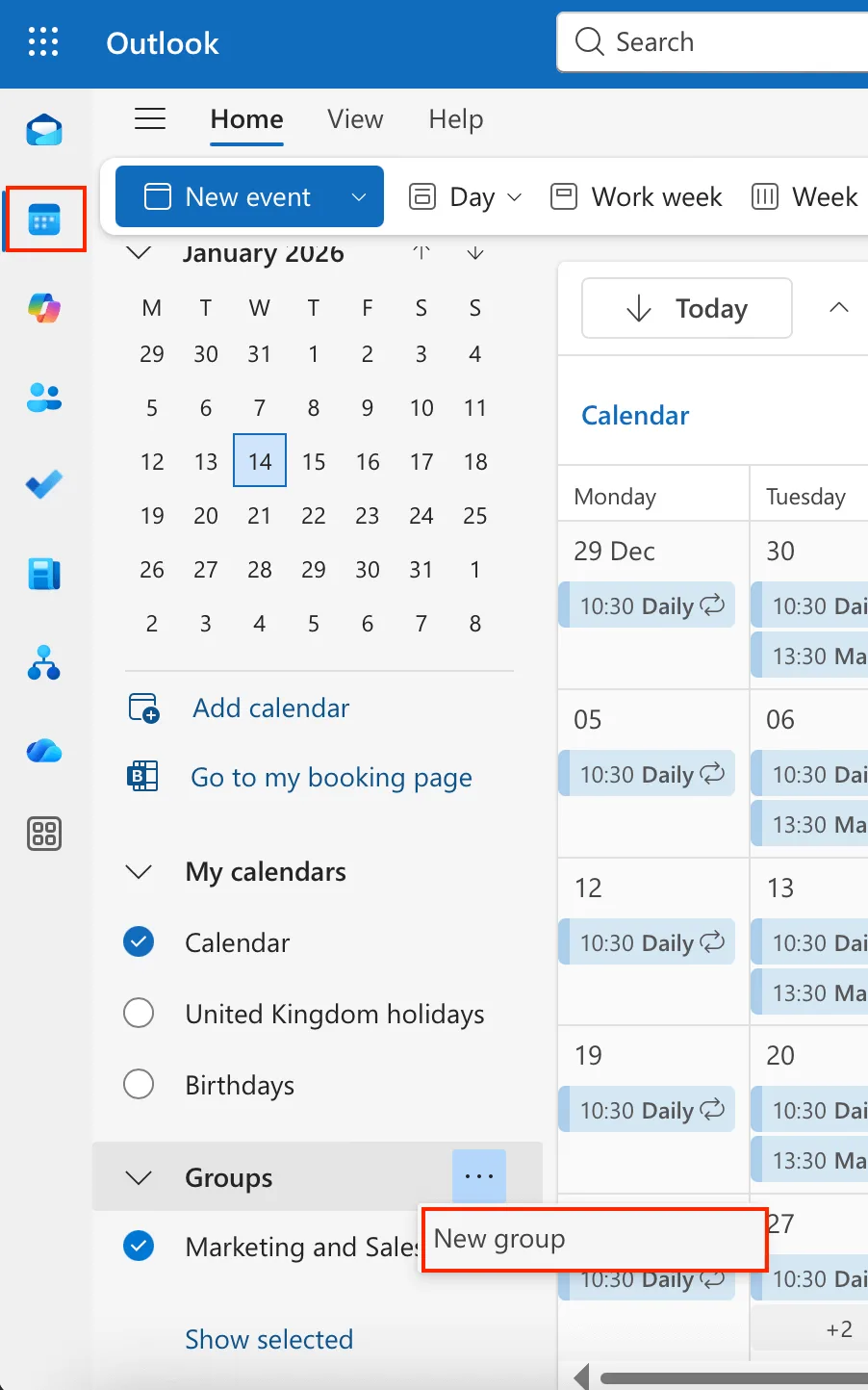Click the Go to my booking page link
Image resolution: width=868 pixels, height=1390 pixels.
[x=331, y=777]
